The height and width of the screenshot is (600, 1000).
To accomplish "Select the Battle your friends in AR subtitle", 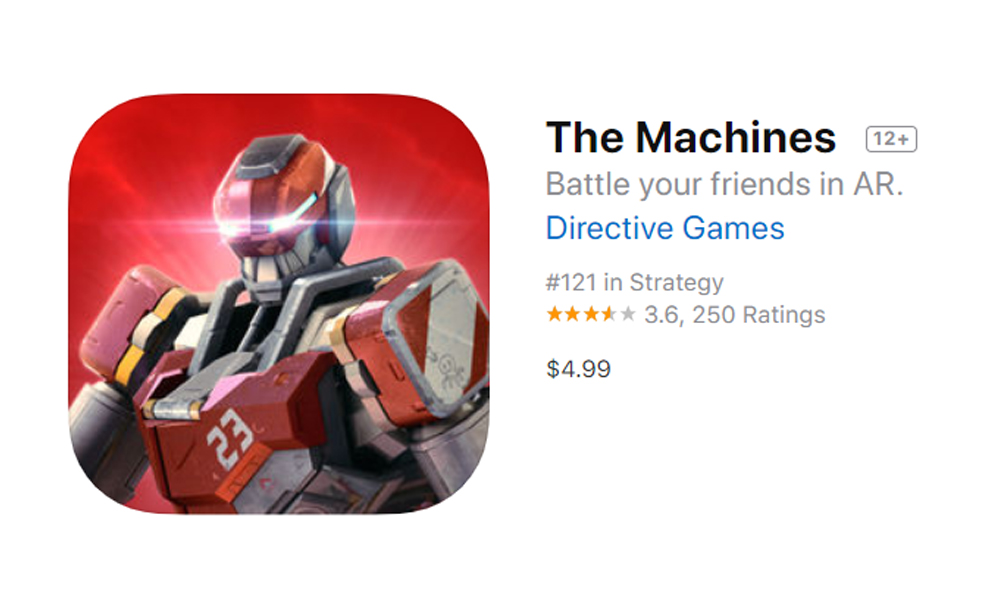I will tap(724, 184).
